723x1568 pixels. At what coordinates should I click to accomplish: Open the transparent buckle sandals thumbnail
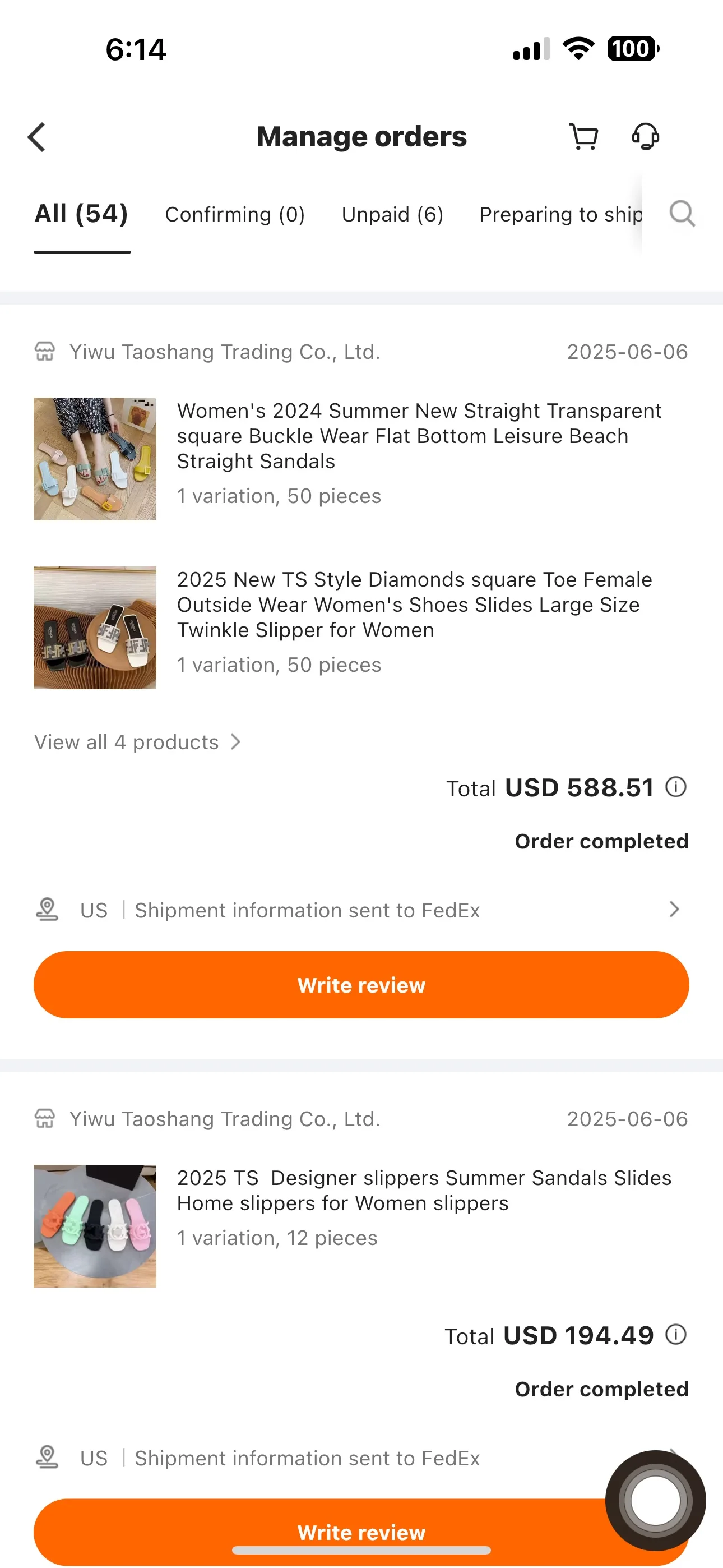pos(95,459)
